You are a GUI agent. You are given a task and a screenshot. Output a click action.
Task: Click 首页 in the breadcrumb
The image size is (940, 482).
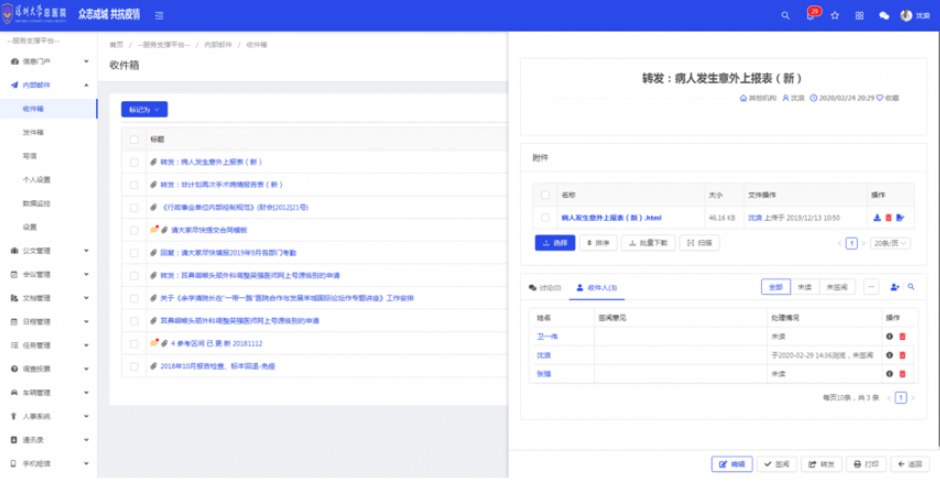pyautogui.click(x=116, y=45)
